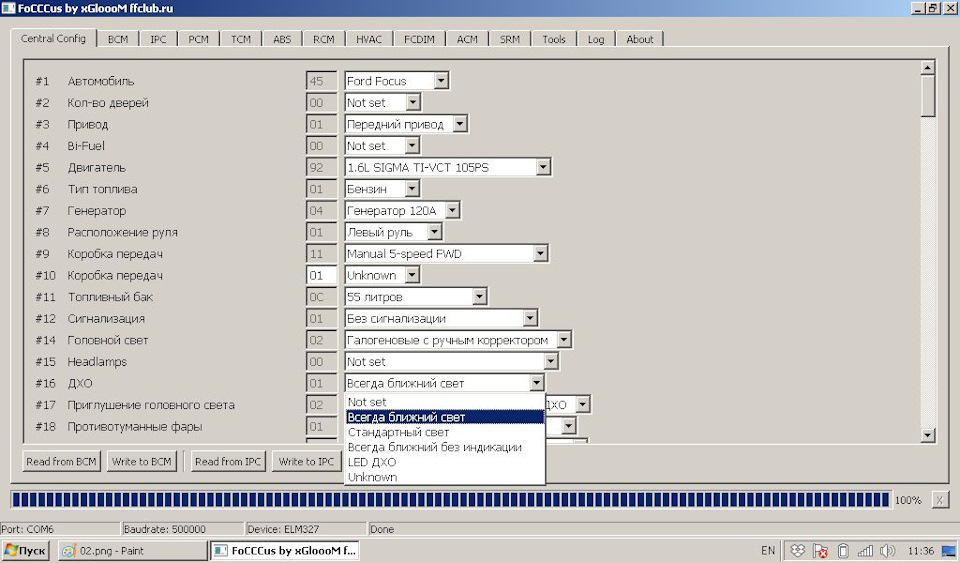Switch to 02.png - Paint taskbar window
This screenshot has width=960, height=563.
[132, 551]
